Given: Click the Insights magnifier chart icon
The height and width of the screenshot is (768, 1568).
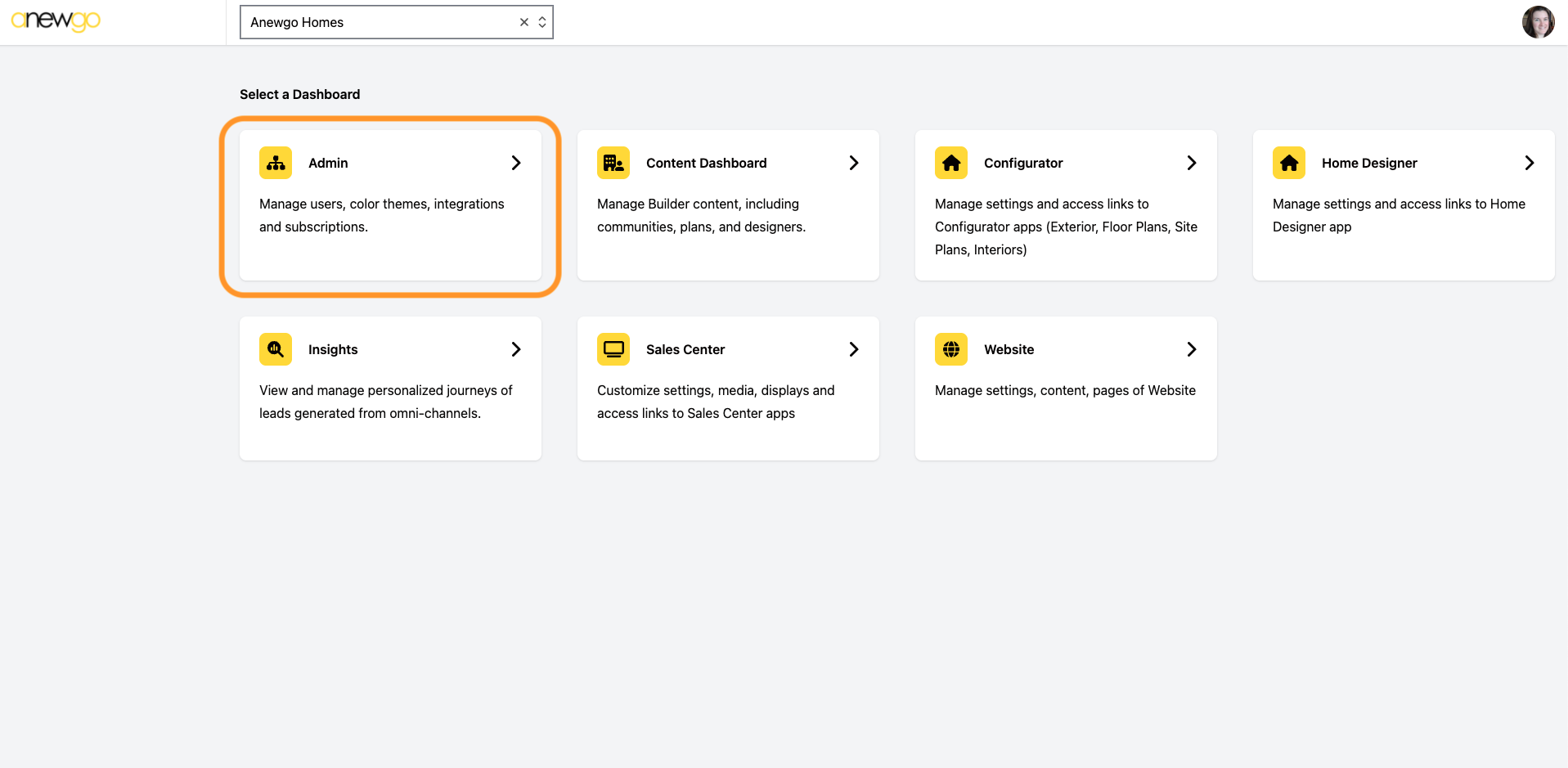Looking at the screenshot, I should tap(276, 349).
